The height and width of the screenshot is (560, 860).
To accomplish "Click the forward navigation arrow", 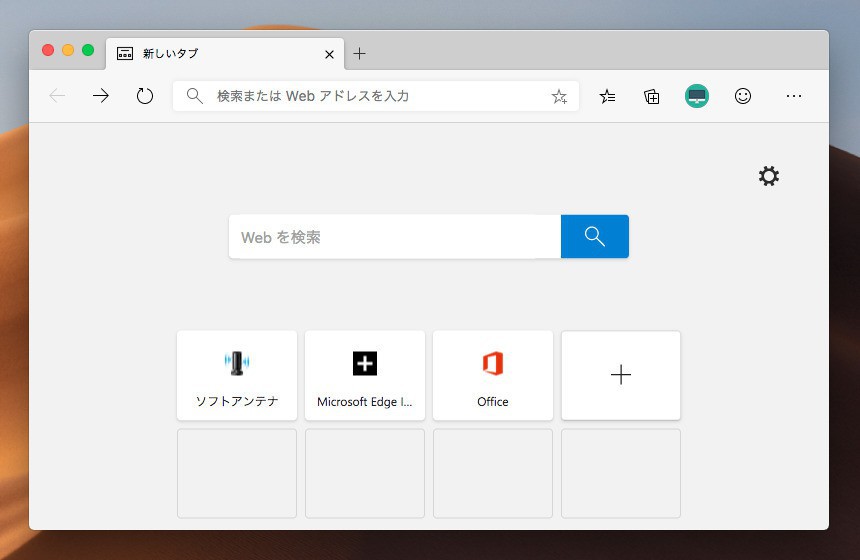I will click(101, 96).
